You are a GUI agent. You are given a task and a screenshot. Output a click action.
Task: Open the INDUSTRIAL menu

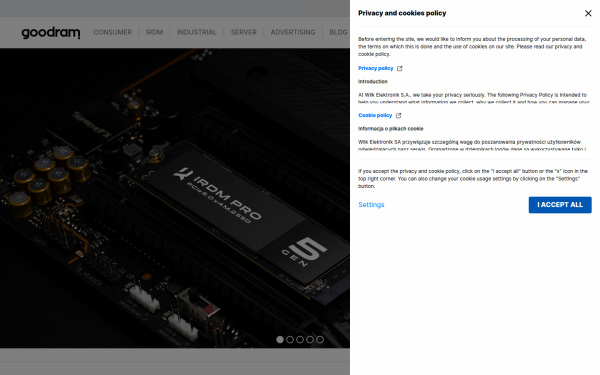[x=196, y=32]
